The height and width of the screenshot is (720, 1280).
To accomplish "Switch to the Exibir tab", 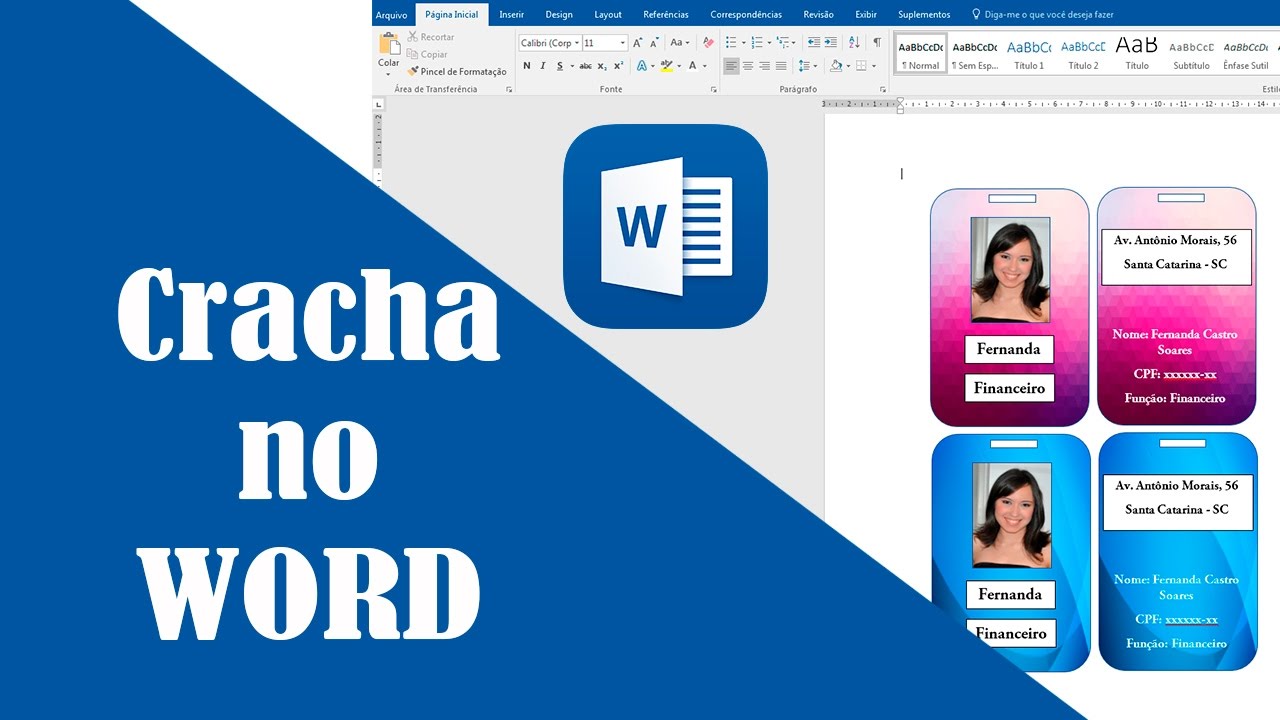I will pos(866,15).
